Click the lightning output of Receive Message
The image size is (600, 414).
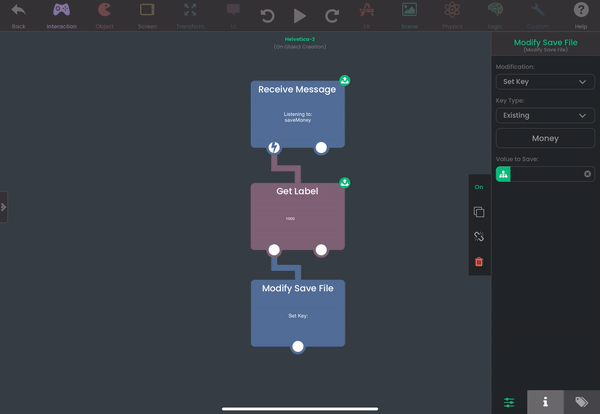(x=274, y=147)
